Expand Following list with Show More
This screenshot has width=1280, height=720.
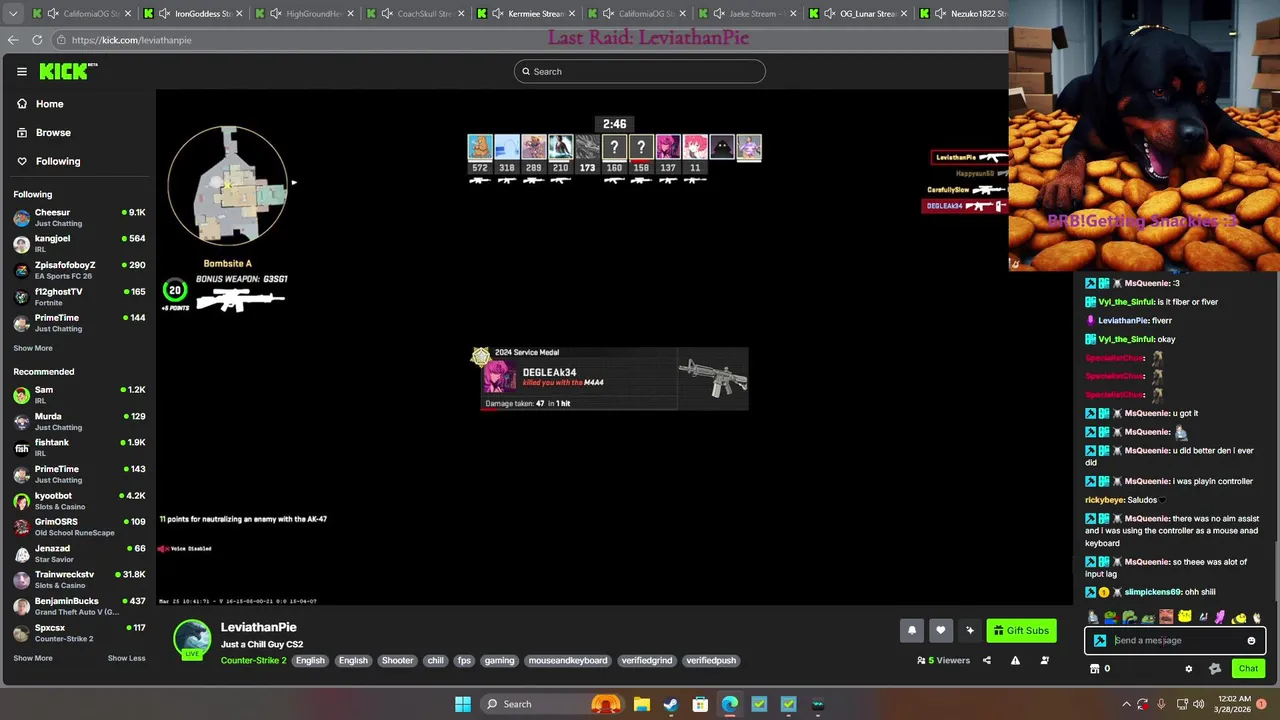(x=33, y=348)
